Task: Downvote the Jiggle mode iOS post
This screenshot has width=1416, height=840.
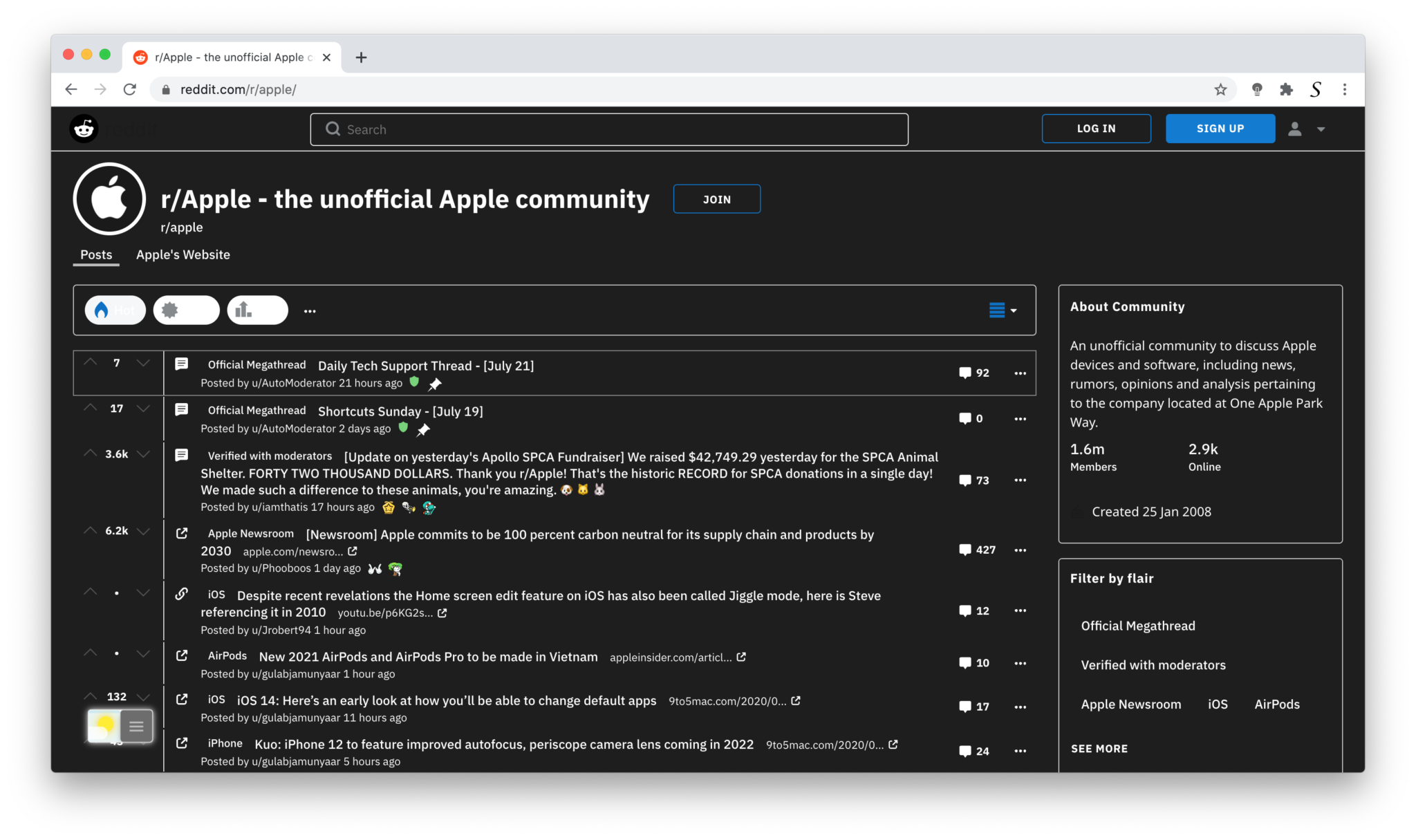Action: pos(143,592)
